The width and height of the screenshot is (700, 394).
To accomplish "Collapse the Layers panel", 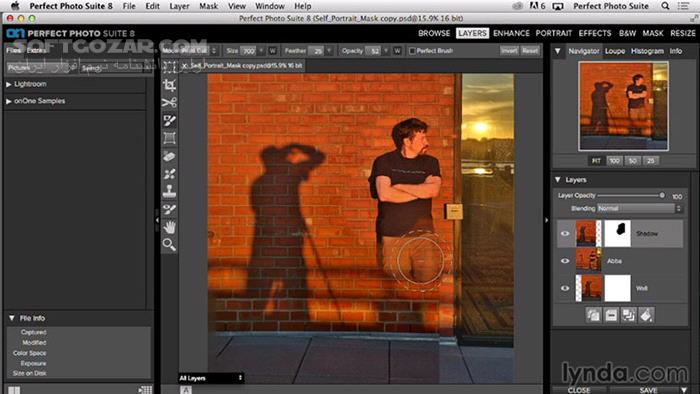I will (x=558, y=180).
